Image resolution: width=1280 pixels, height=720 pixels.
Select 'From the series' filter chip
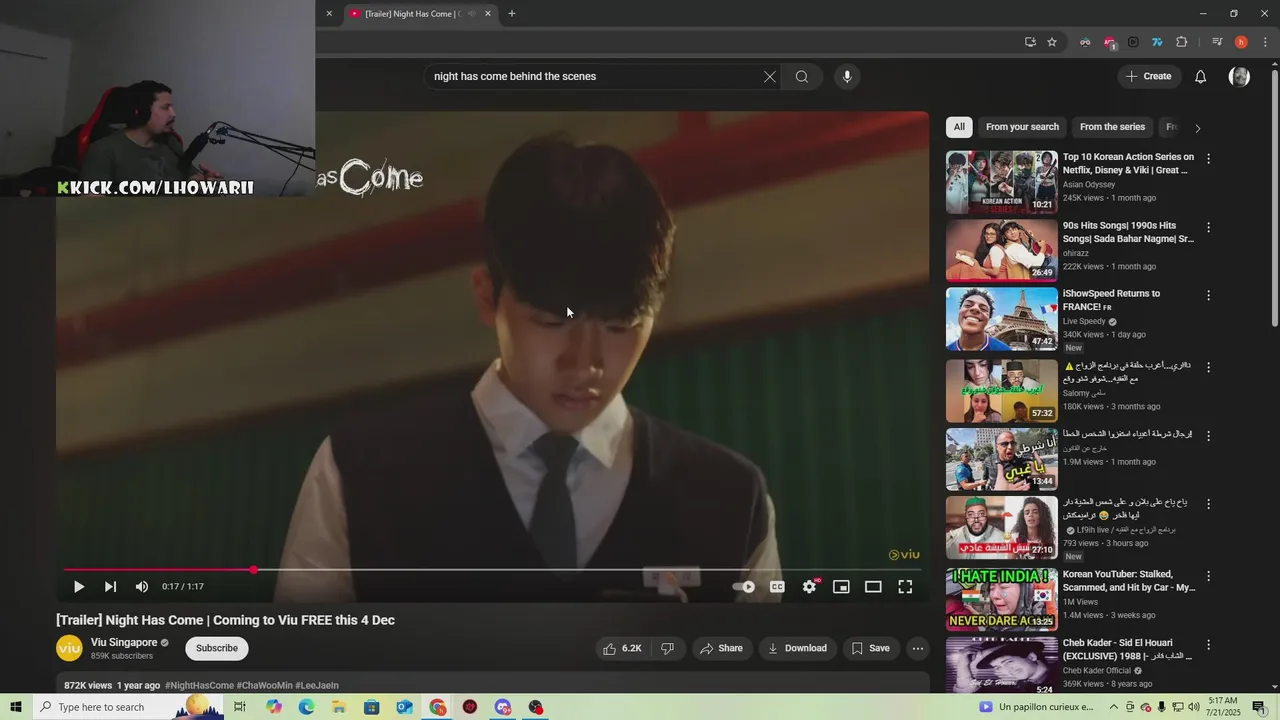tap(1112, 127)
